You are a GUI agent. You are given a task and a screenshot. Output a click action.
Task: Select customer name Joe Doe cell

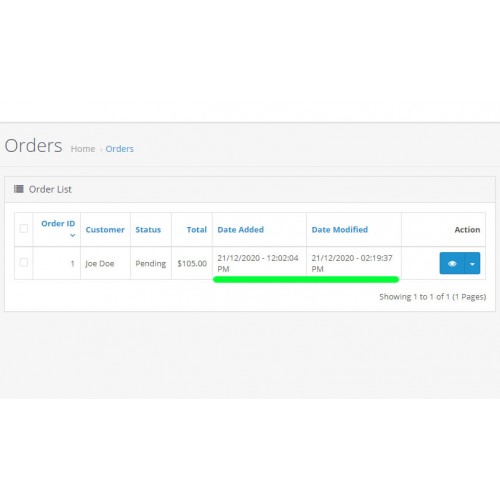click(100, 264)
